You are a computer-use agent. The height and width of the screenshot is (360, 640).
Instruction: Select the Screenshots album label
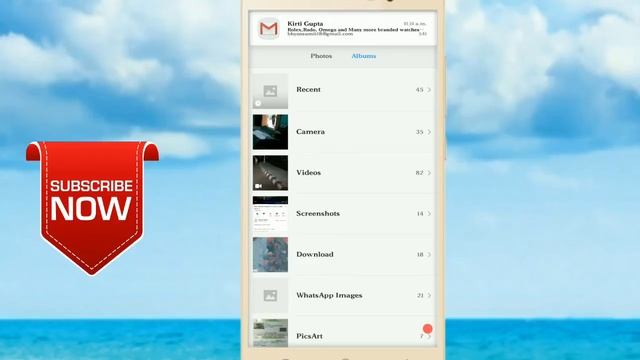318,213
